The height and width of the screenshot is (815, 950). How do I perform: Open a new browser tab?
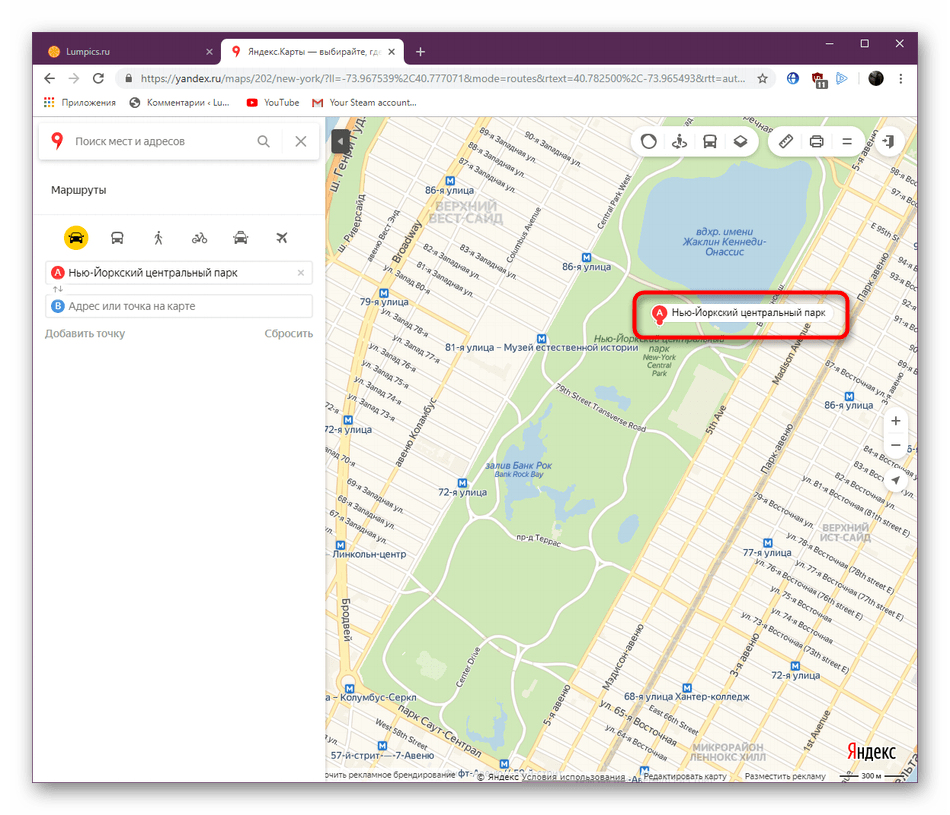coord(420,52)
